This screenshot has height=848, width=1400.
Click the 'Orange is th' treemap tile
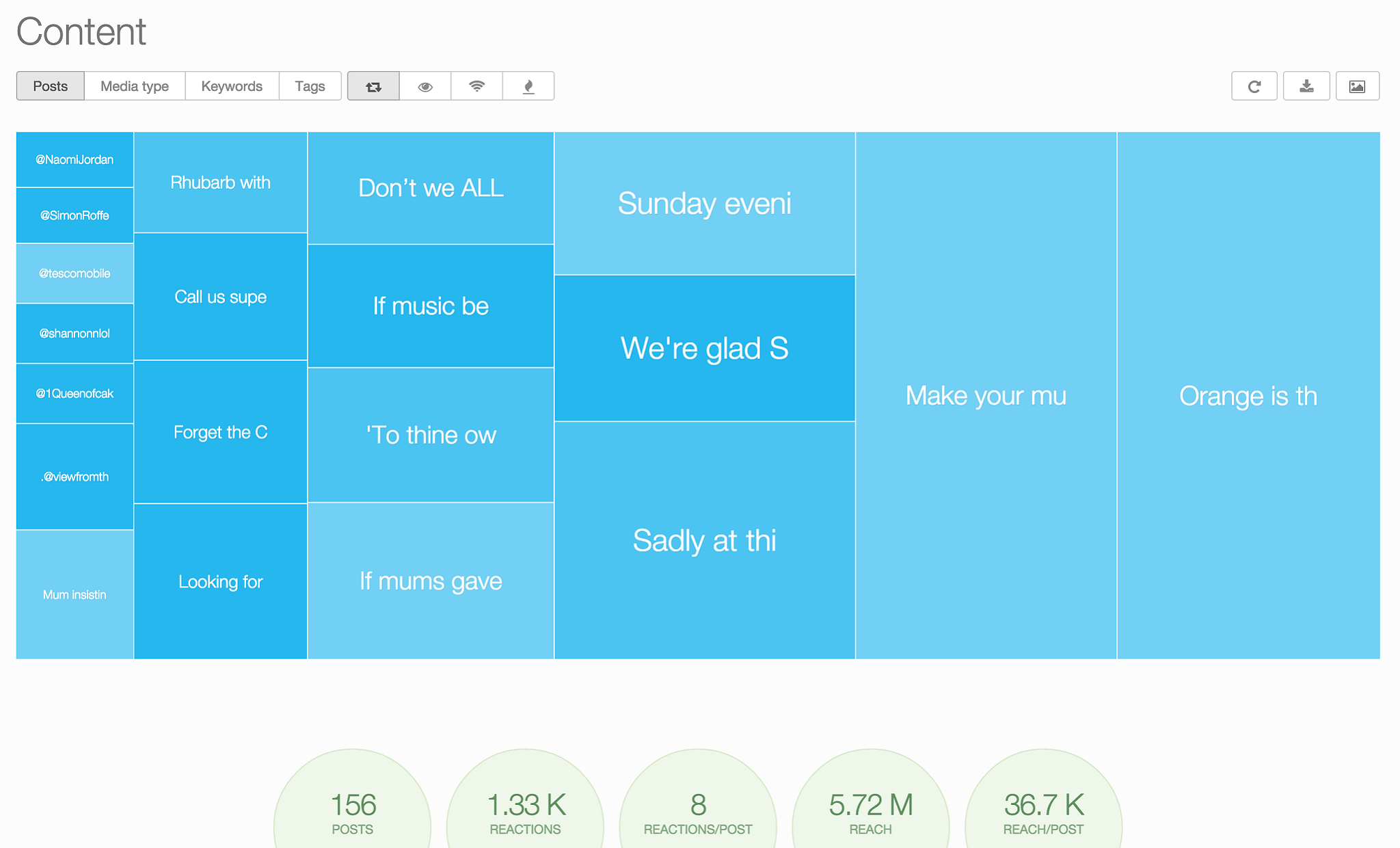coord(1248,395)
